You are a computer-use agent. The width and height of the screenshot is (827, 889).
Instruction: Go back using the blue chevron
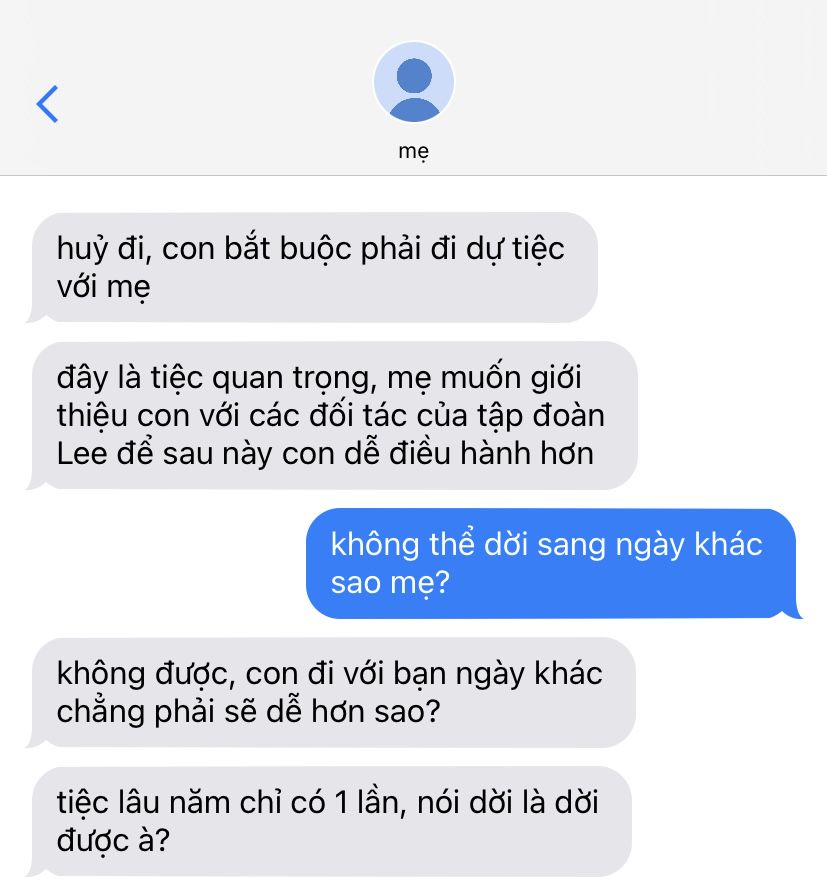pyautogui.click(x=47, y=104)
